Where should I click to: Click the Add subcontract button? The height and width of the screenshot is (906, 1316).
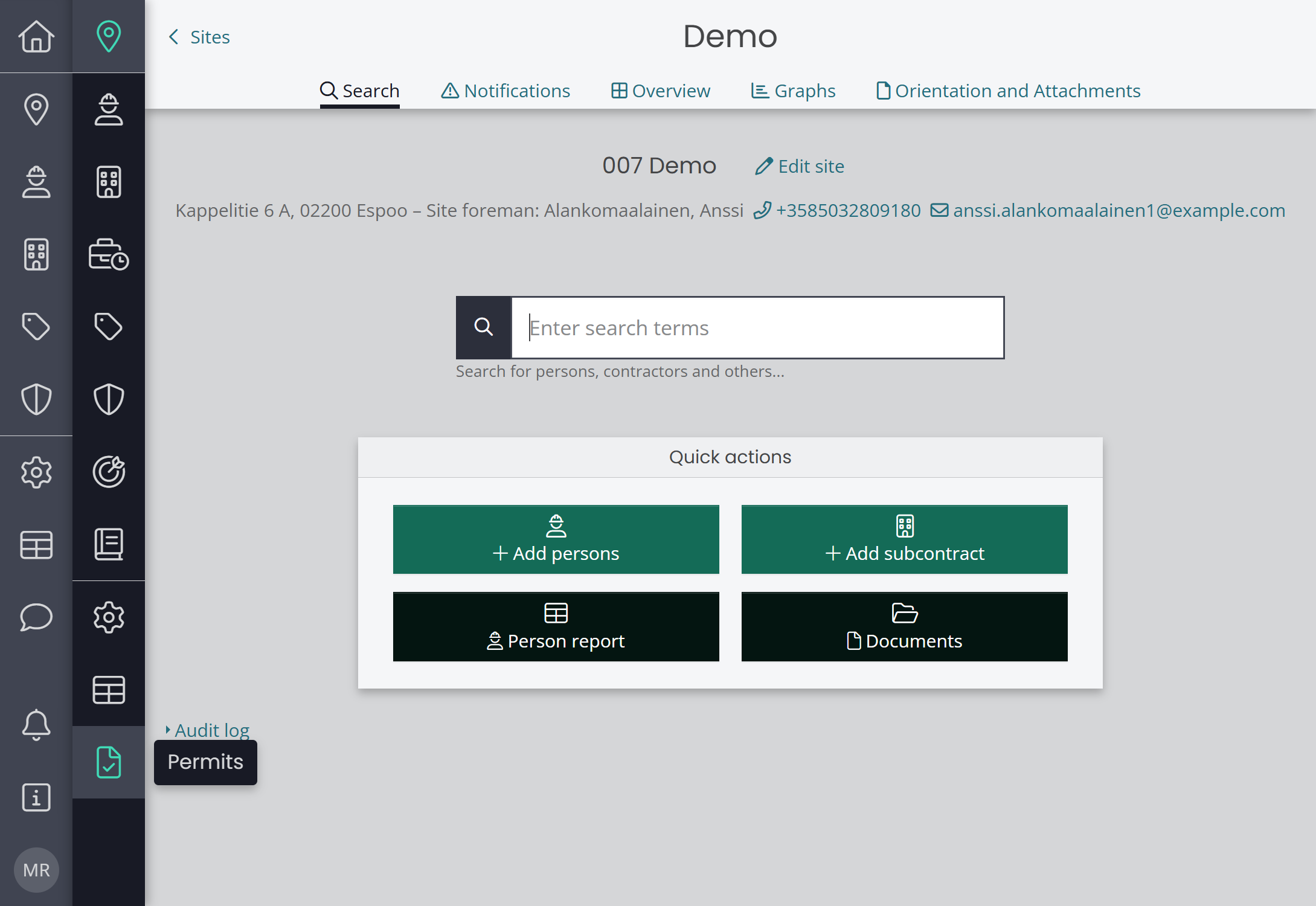pyautogui.click(x=904, y=539)
